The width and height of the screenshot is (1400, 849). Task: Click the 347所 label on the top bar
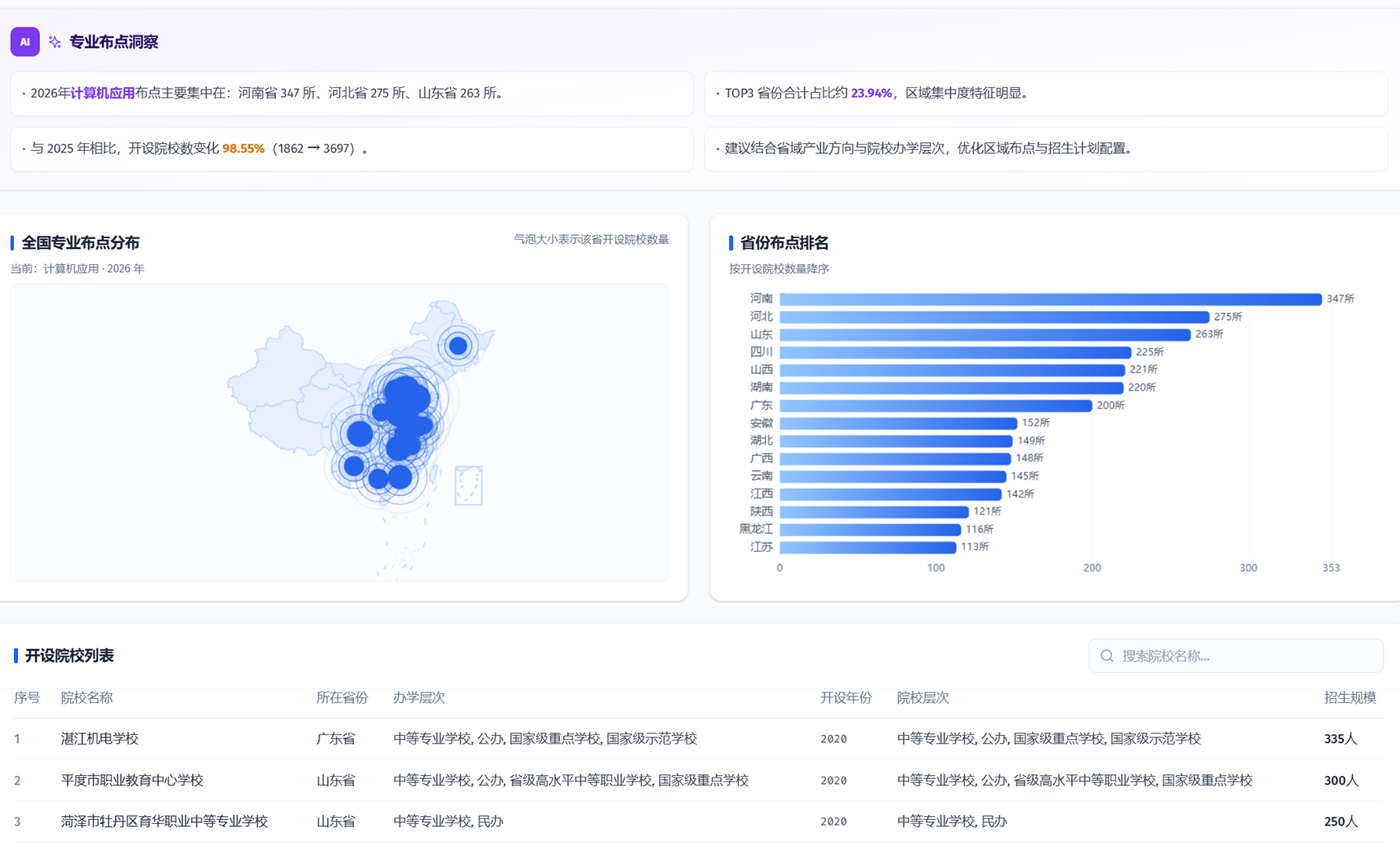1339,299
